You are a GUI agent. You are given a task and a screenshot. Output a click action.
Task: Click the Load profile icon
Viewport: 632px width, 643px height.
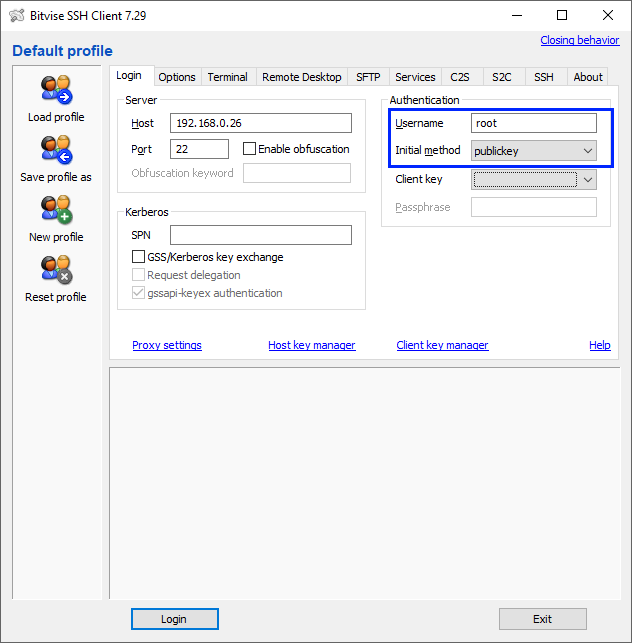[x=56, y=89]
